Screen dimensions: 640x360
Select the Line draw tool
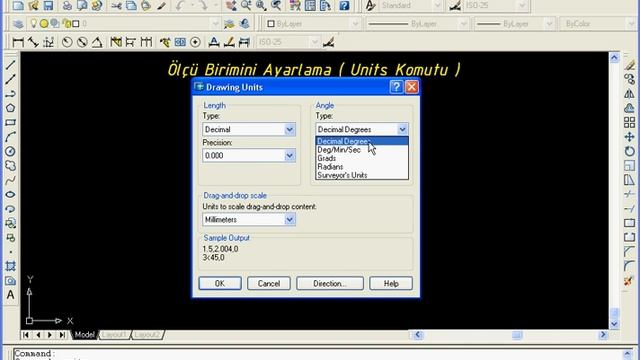point(11,64)
